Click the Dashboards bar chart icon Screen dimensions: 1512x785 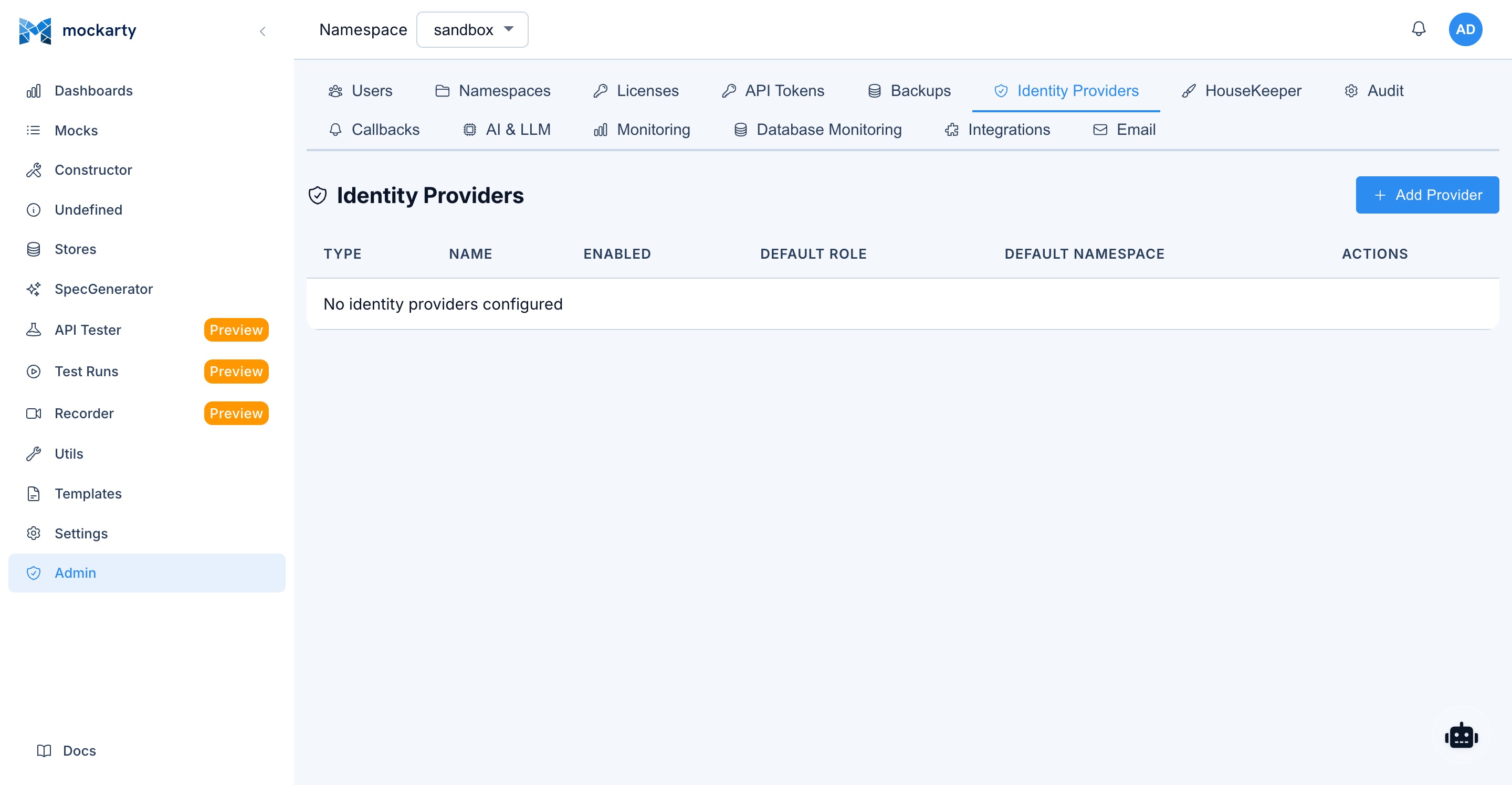(x=34, y=91)
